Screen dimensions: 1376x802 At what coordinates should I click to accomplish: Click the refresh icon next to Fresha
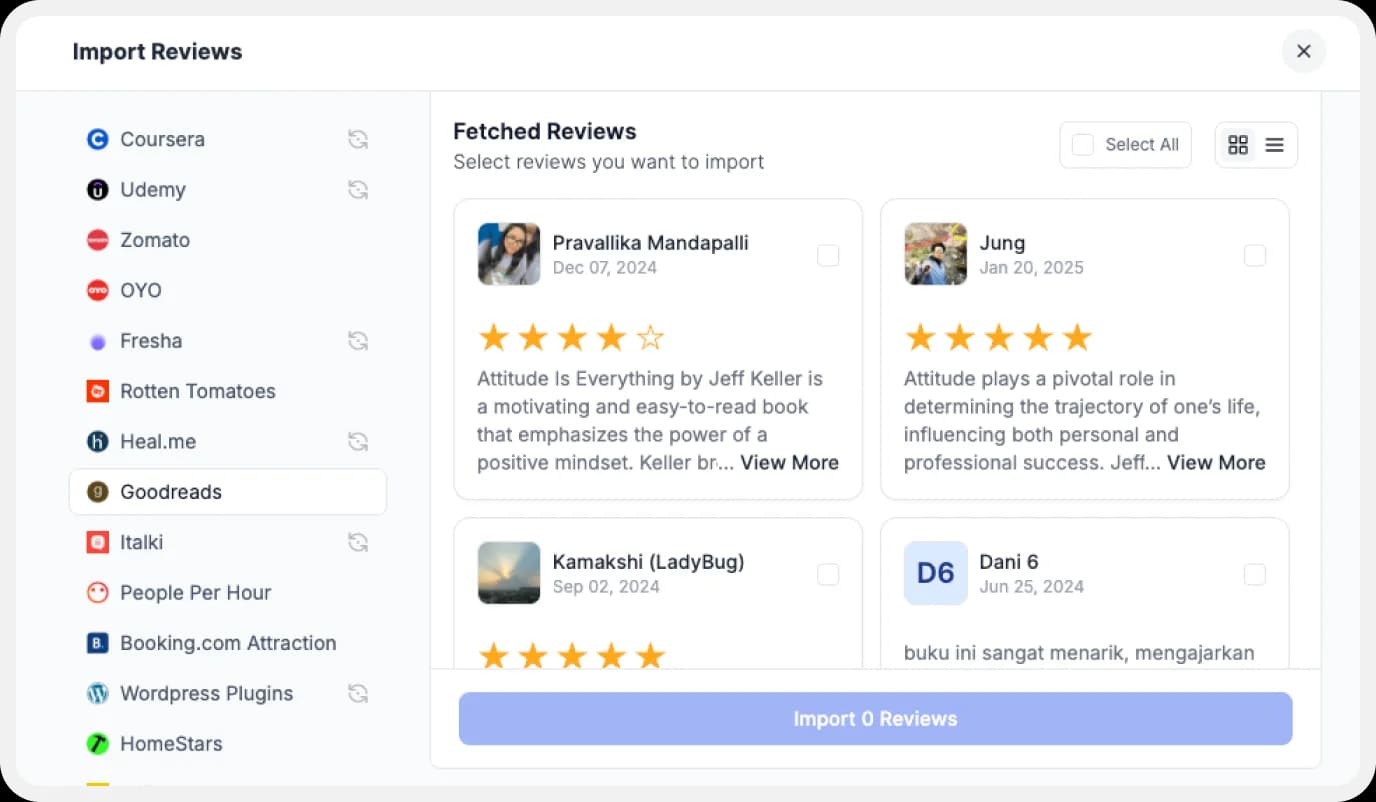[x=358, y=341]
